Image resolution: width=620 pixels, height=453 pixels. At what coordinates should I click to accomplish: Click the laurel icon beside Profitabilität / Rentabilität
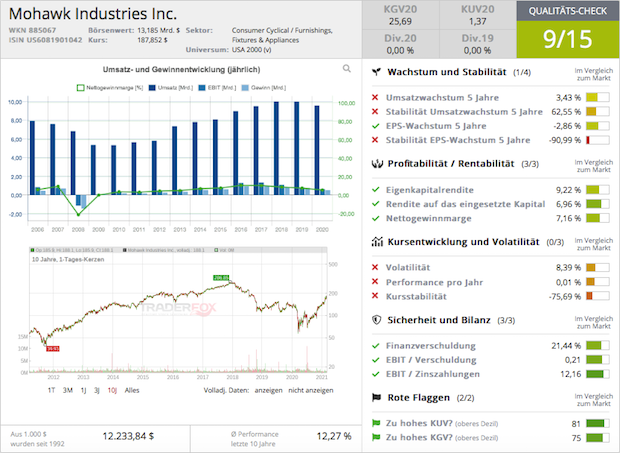[x=377, y=164]
